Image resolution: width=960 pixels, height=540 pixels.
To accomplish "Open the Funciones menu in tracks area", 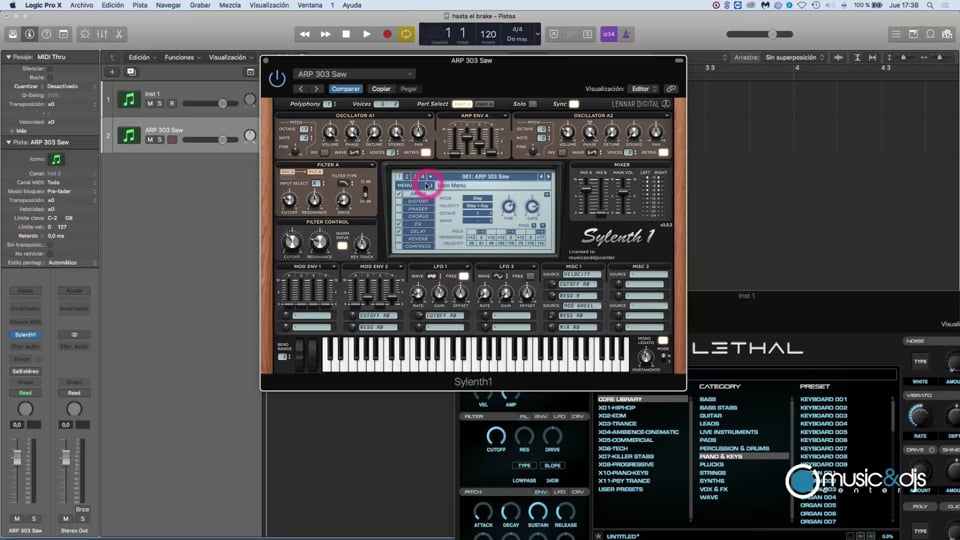I will 182,58.
